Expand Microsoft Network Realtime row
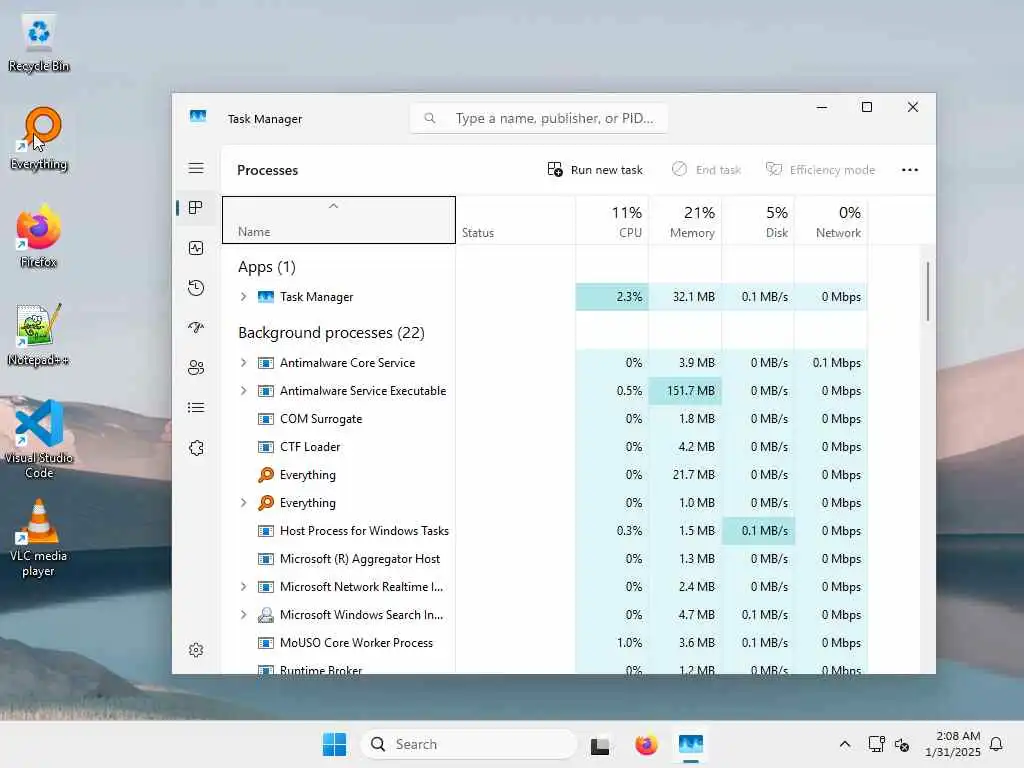The width and height of the screenshot is (1024, 768). tap(243, 586)
